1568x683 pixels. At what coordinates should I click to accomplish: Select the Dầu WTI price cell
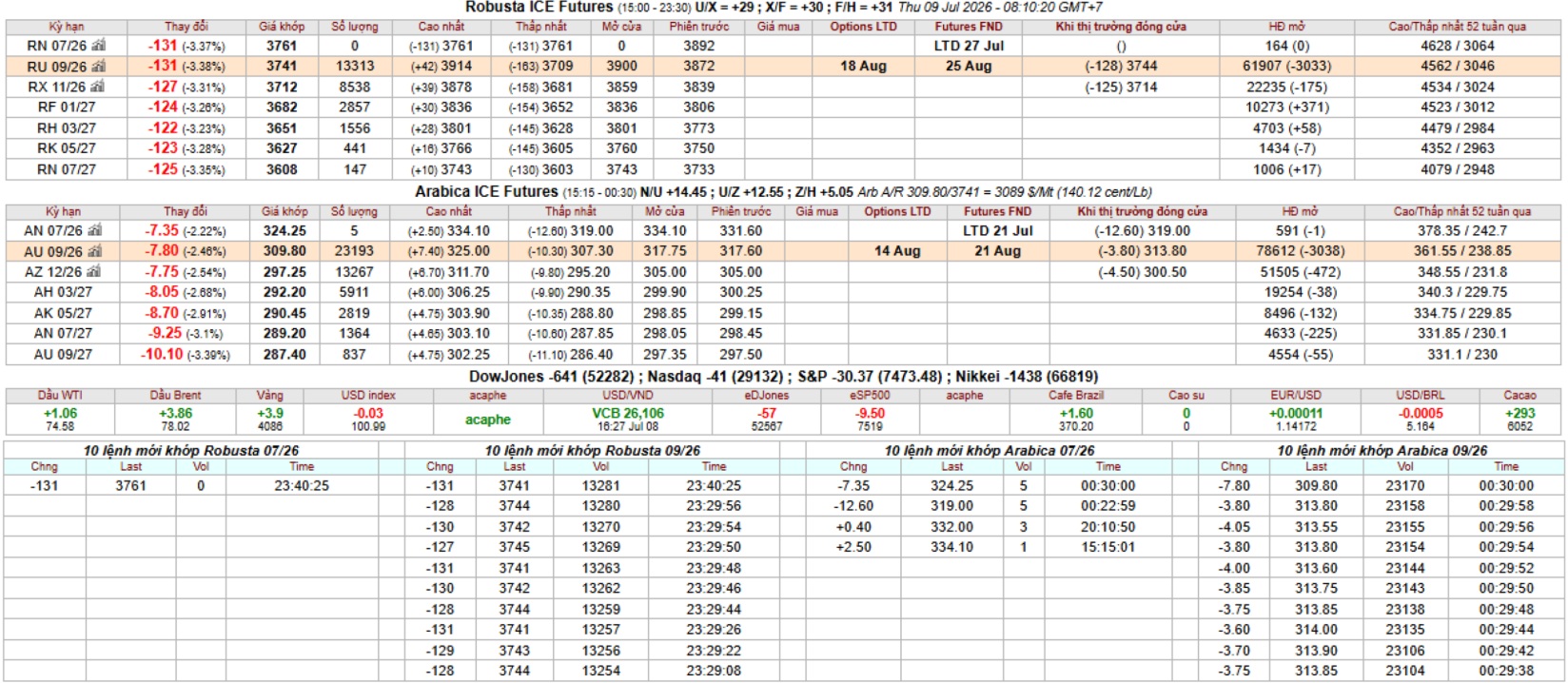(x=61, y=420)
